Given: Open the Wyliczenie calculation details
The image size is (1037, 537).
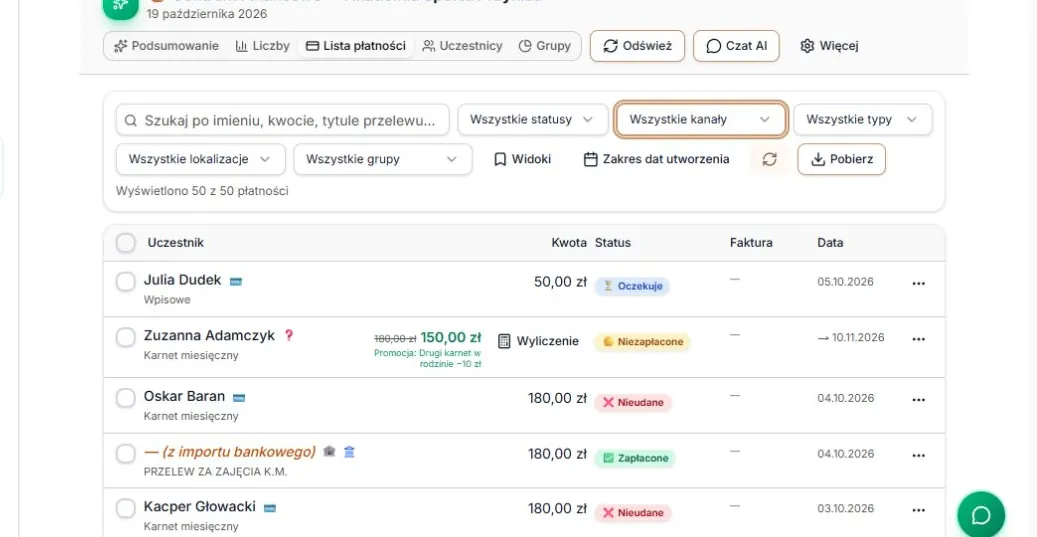Looking at the screenshot, I should (538, 341).
